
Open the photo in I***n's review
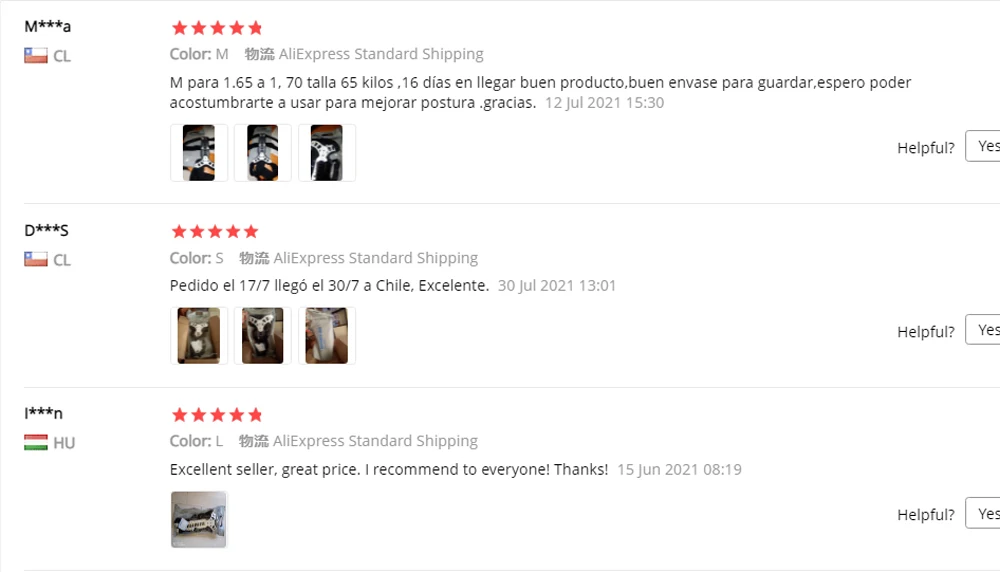[199, 519]
